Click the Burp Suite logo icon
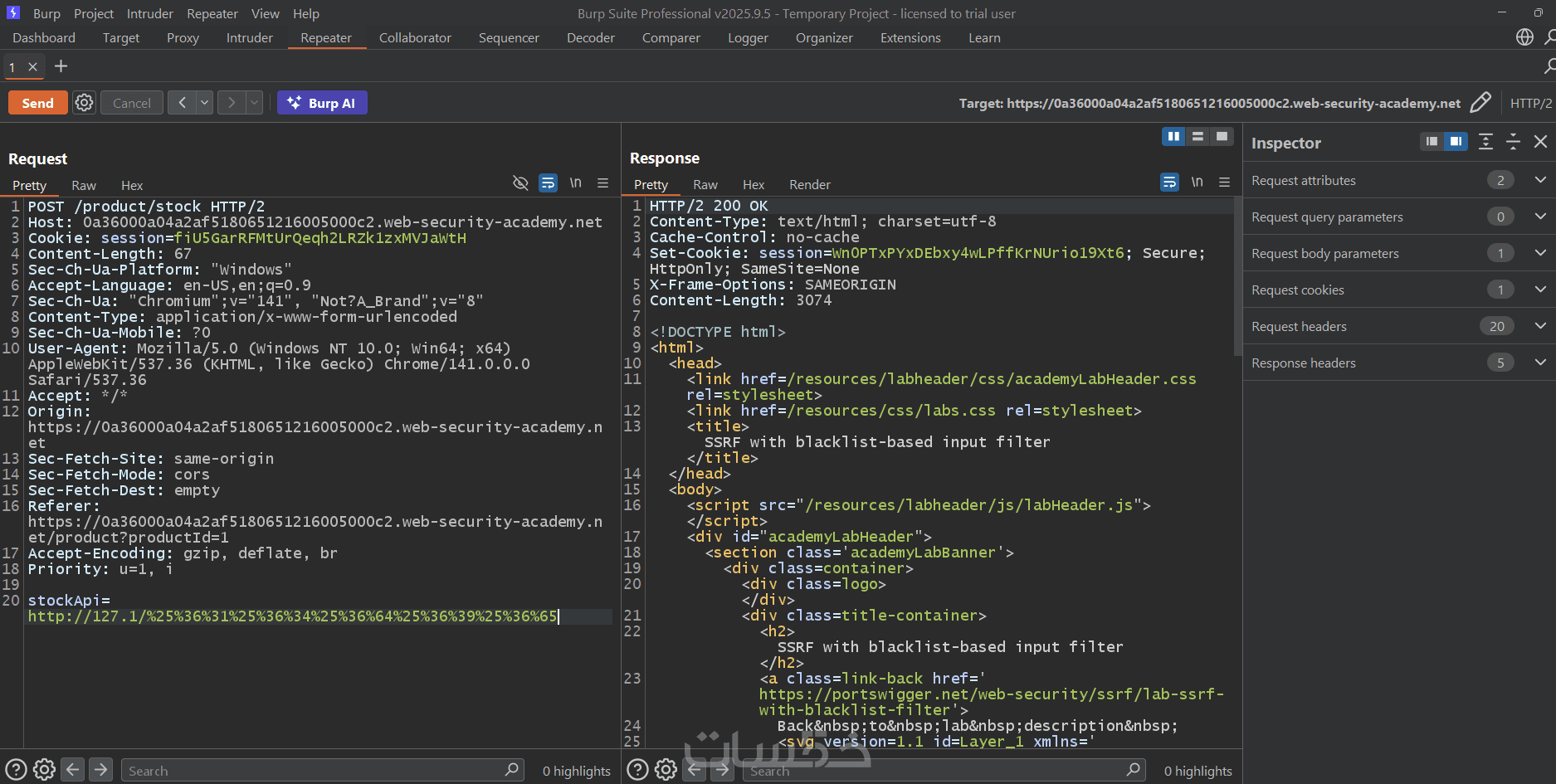 click(13, 13)
